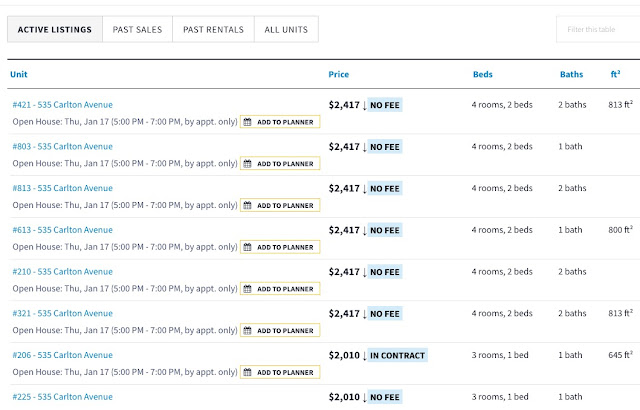Open listing #206 - 535 Carlton Avenue

62,355
